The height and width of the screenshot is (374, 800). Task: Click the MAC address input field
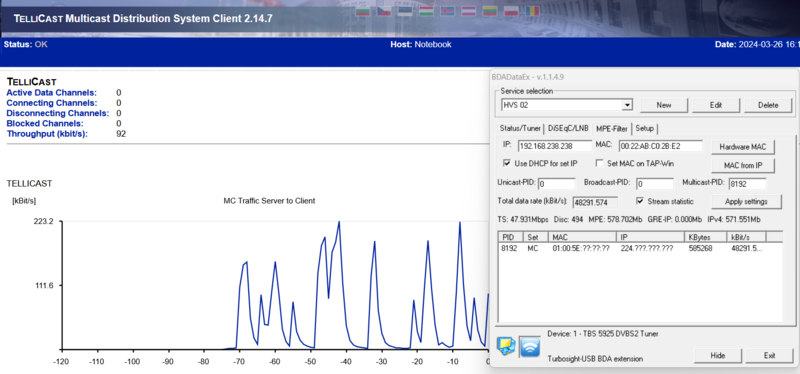coord(660,146)
